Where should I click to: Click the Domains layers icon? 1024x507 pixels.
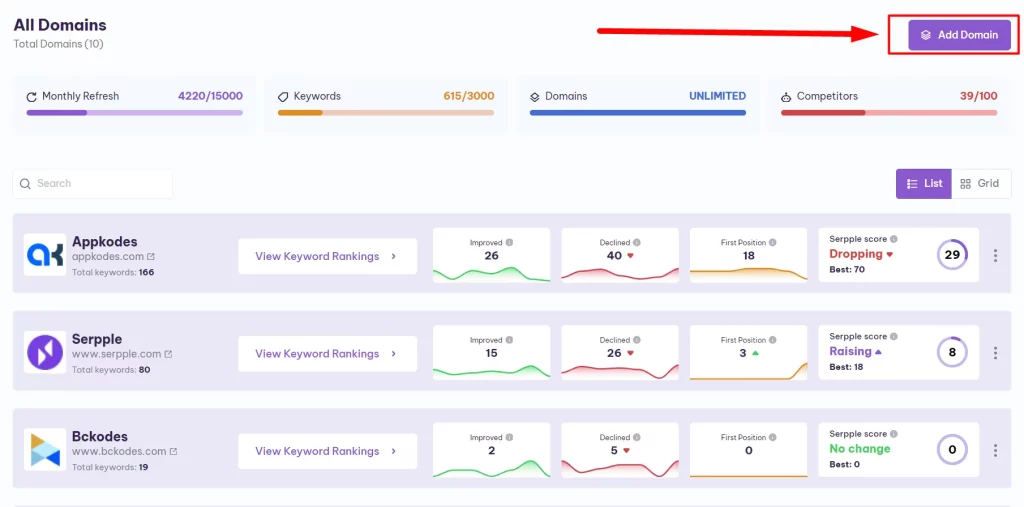534,97
